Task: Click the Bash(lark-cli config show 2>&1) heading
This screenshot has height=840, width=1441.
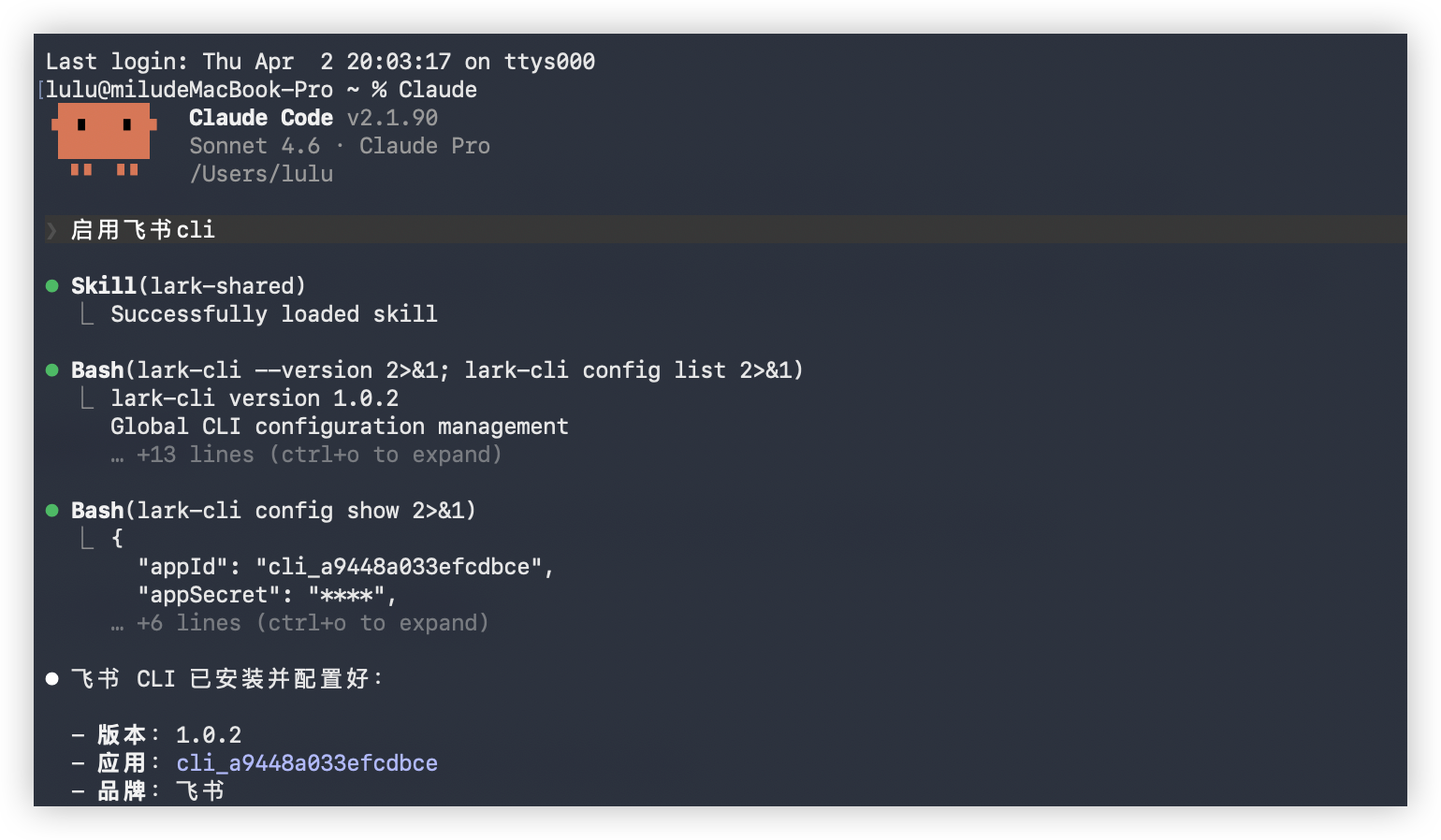Action: click(x=273, y=511)
